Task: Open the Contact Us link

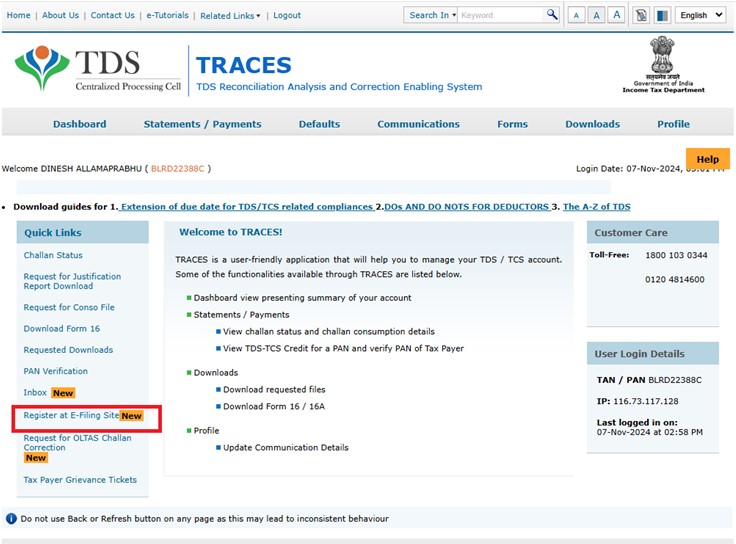Action: 113,15
